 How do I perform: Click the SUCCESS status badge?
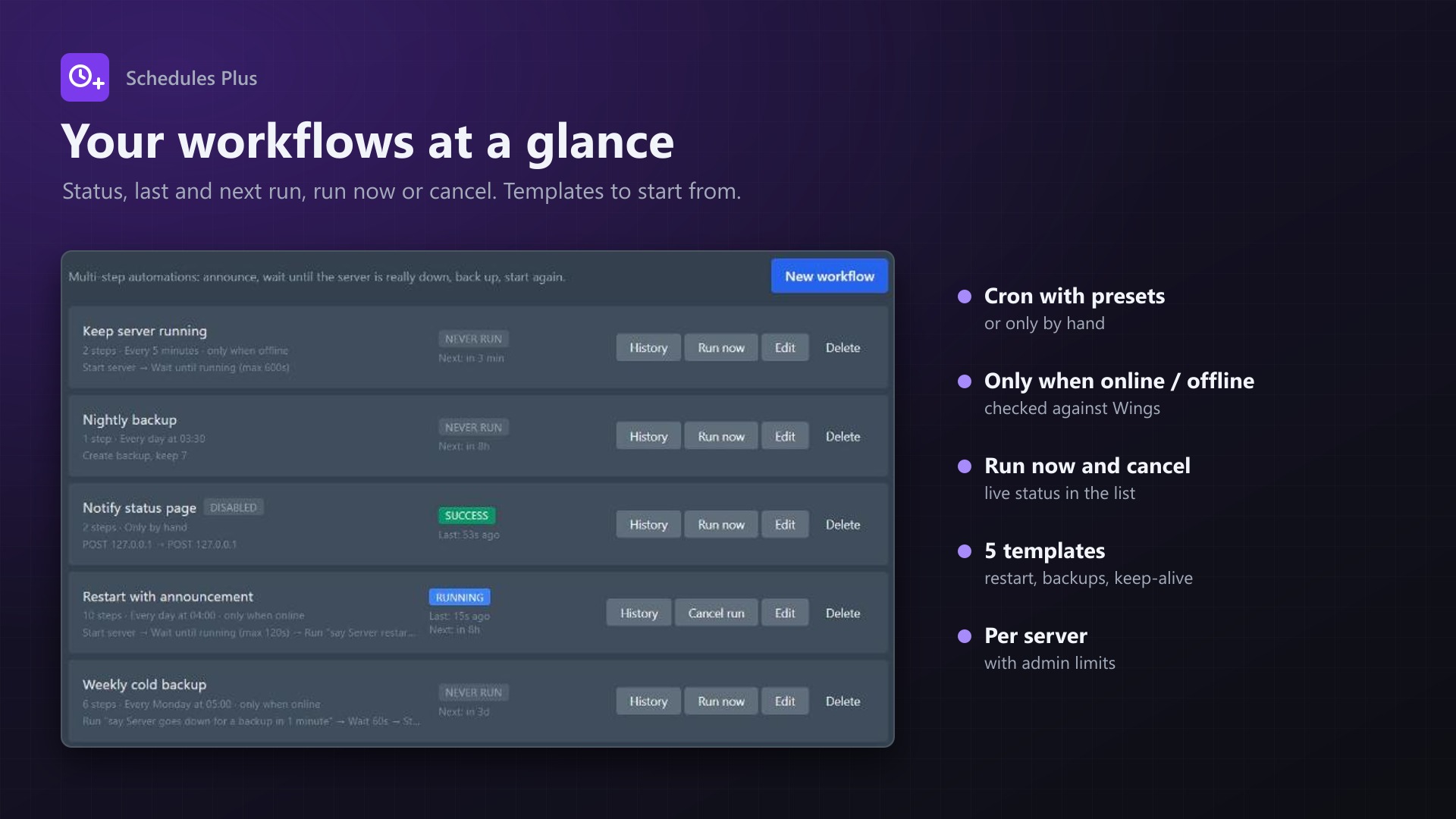coord(466,515)
